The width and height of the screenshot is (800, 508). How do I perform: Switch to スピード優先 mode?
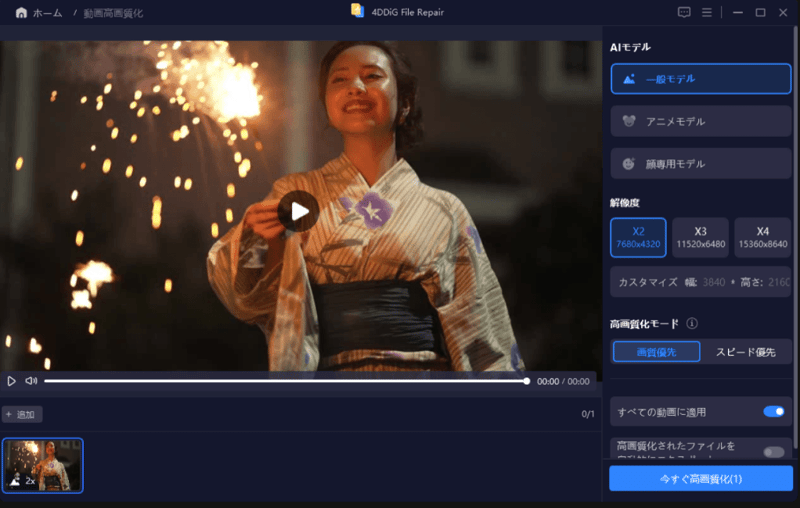(745, 352)
